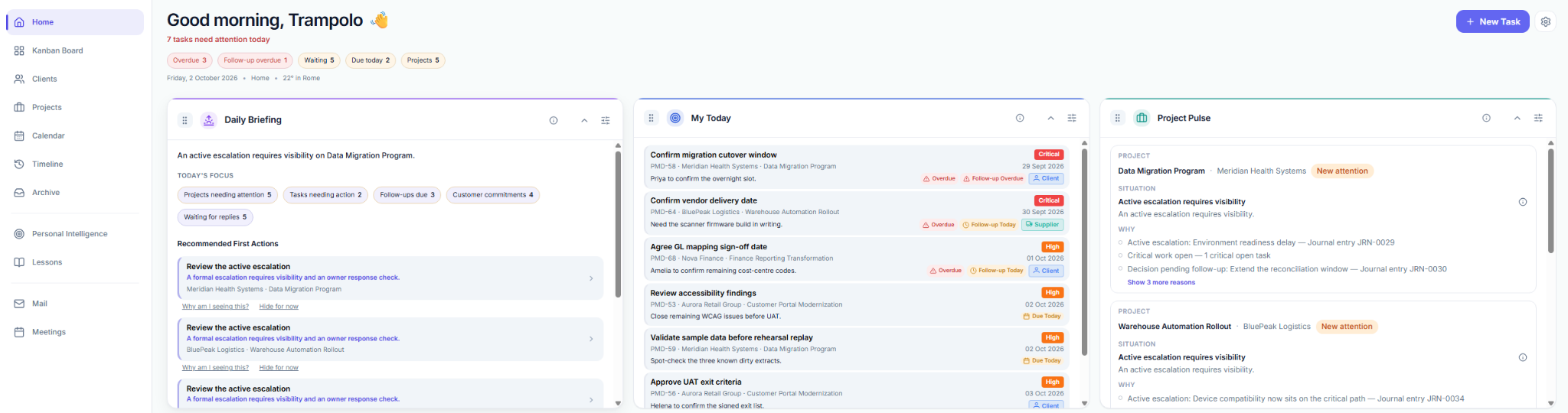The image size is (1568, 413).
Task: Collapse the Daily Briefing panel
Action: pos(584,120)
